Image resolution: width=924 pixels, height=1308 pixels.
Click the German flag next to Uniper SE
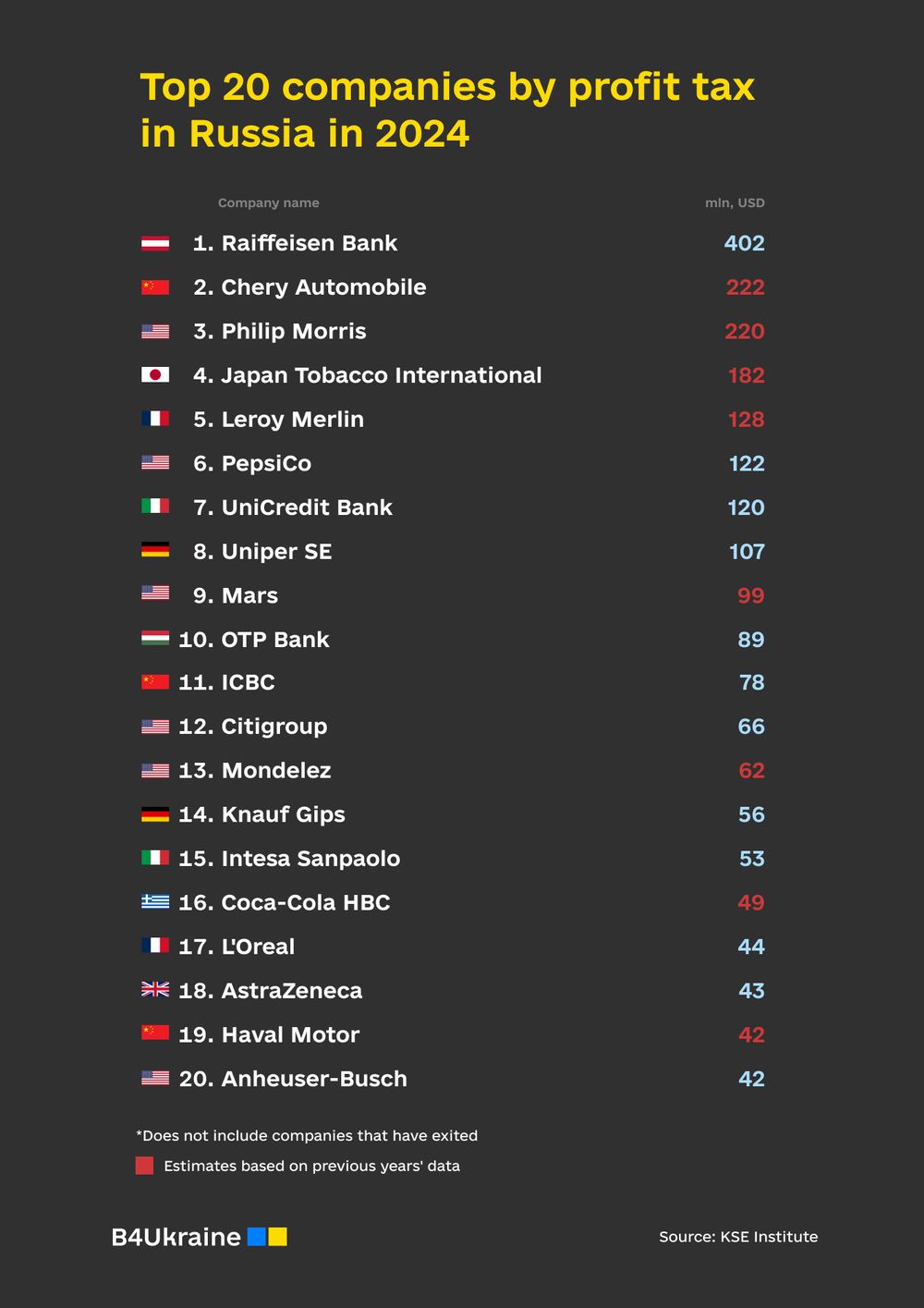(154, 551)
